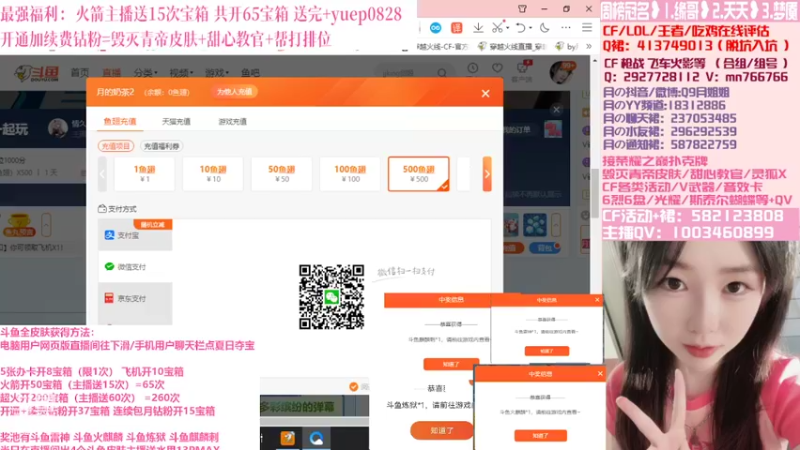The image size is (800, 450).
Task: Open the browser downloads icon
Action: (x=478, y=28)
